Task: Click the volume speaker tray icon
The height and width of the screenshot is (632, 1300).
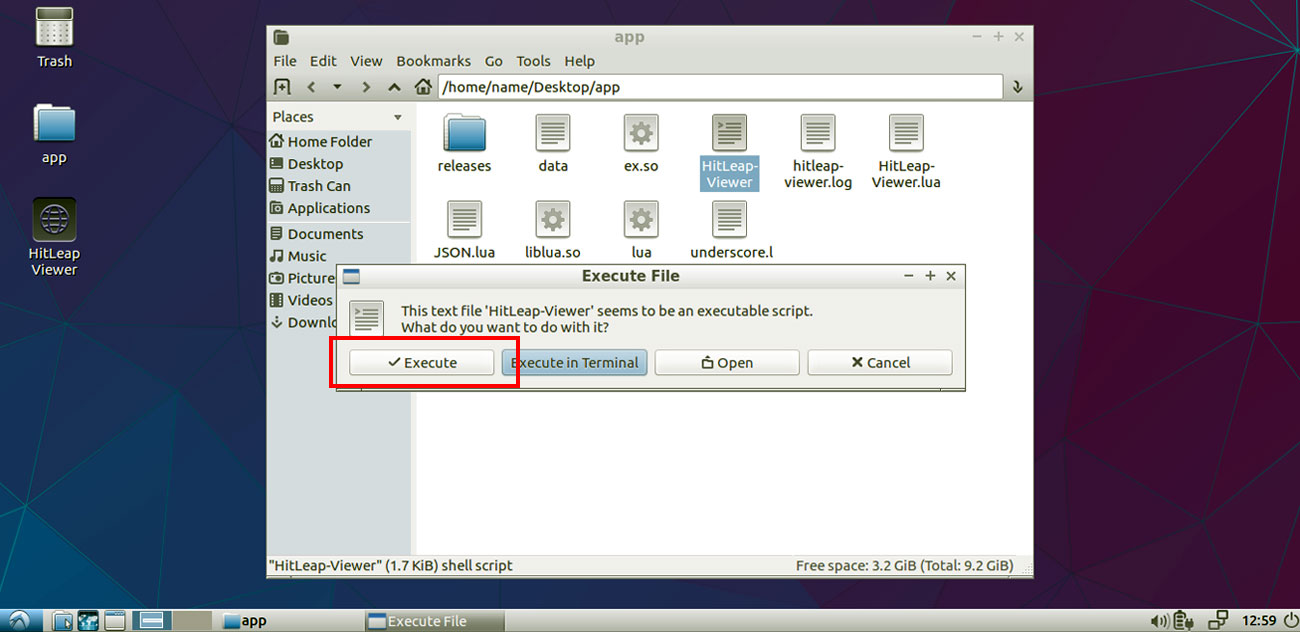Action: tap(1160, 621)
